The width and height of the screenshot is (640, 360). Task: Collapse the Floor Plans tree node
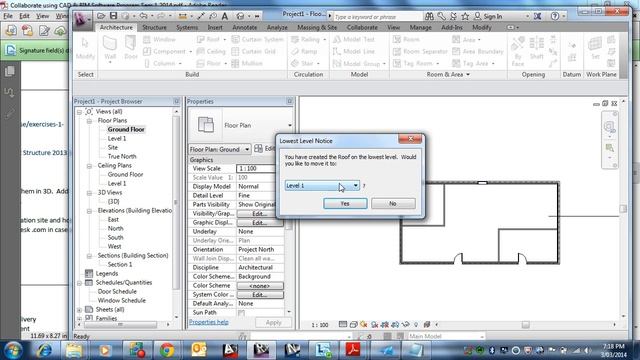(x=89, y=121)
